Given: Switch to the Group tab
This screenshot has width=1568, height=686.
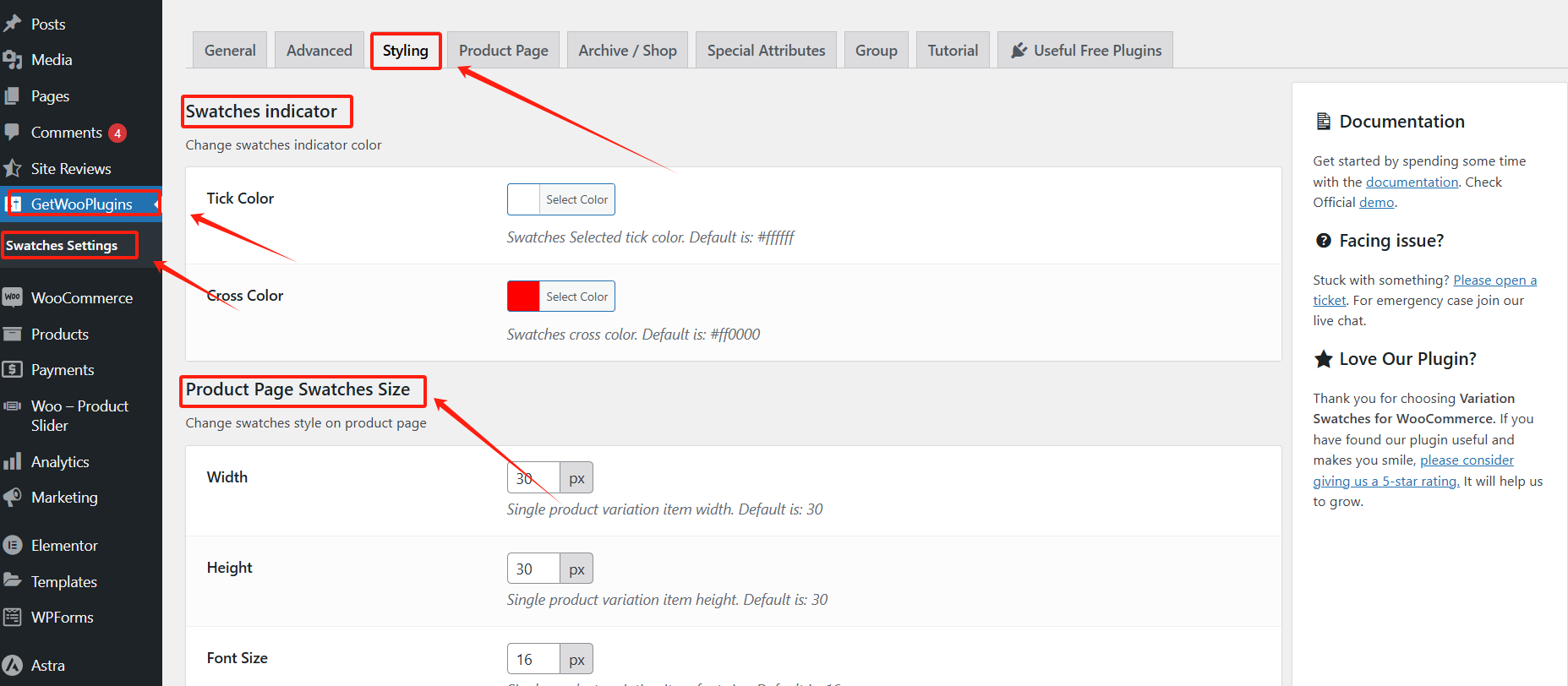Looking at the screenshot, I should pos(877,51).
